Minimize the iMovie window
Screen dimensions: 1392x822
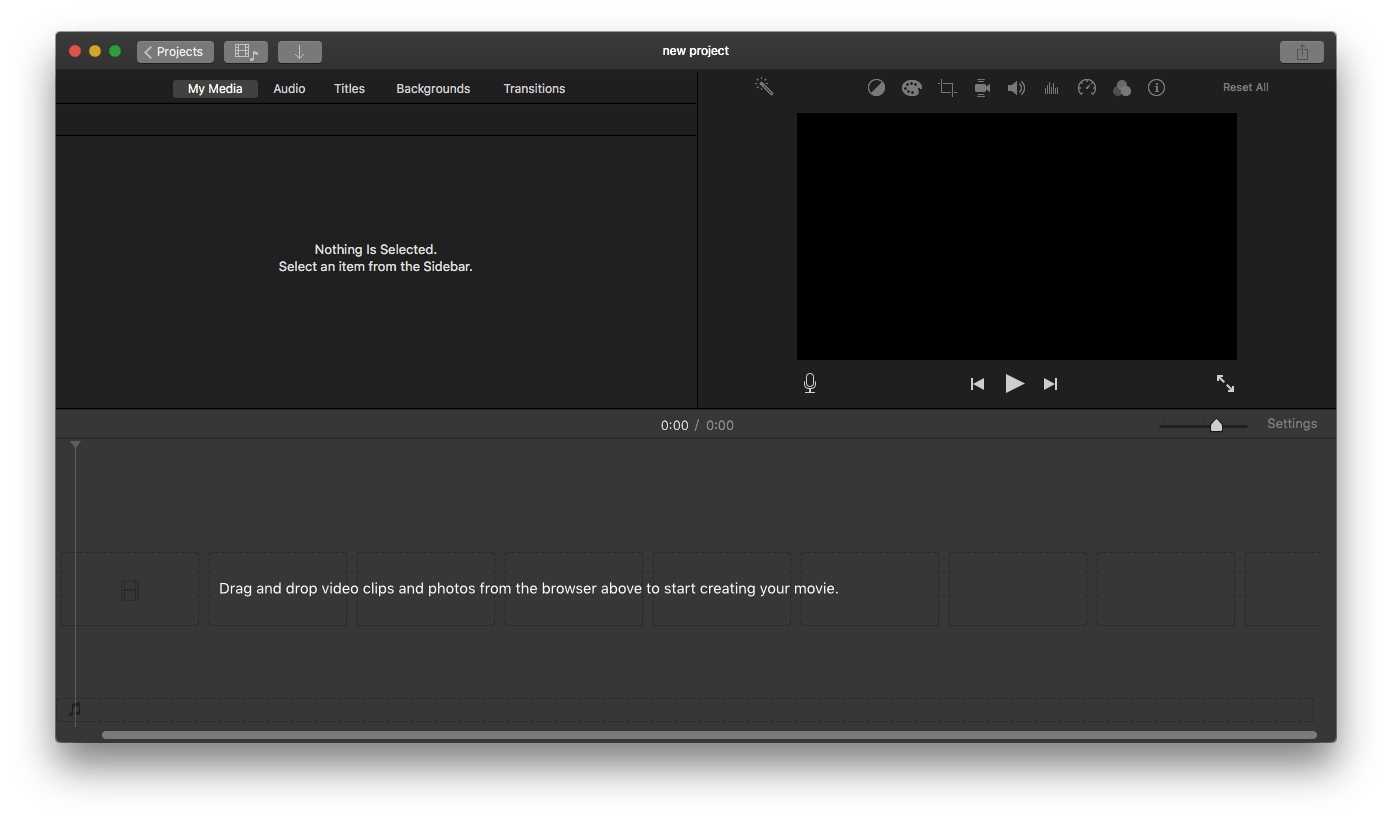(95, 51)
